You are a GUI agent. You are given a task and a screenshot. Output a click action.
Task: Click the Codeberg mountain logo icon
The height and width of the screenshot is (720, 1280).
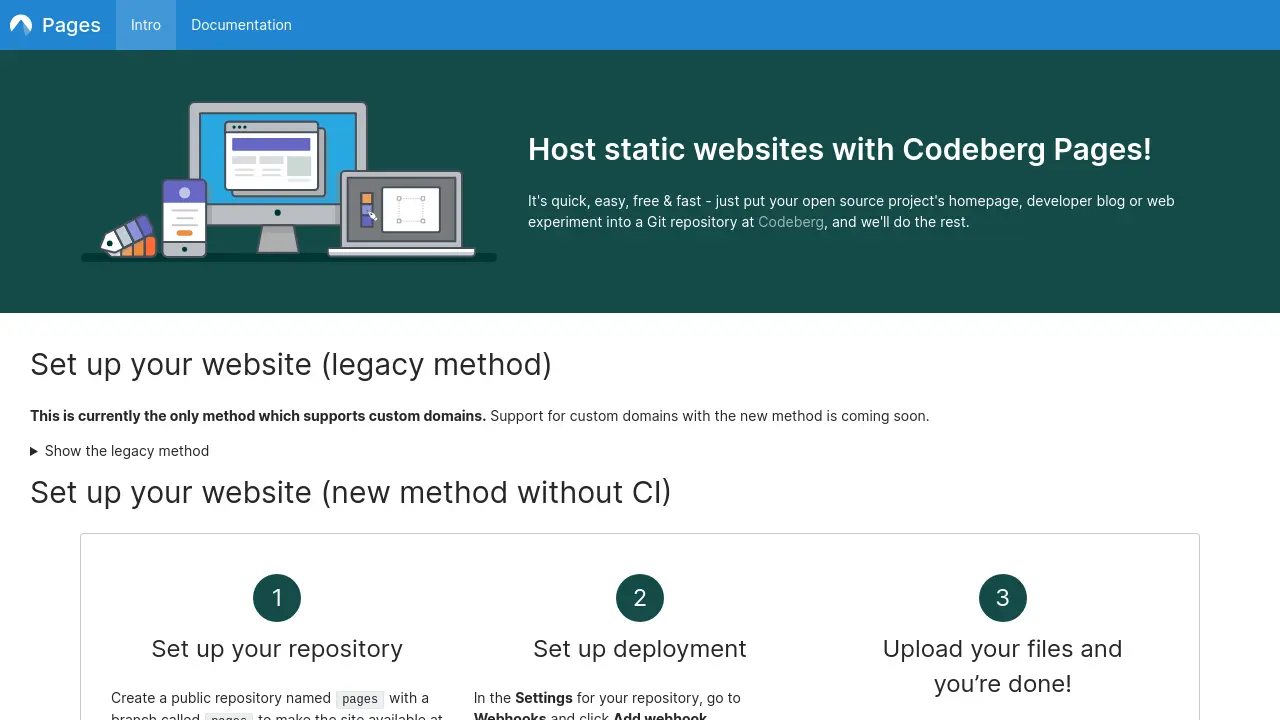click(21, 25)
